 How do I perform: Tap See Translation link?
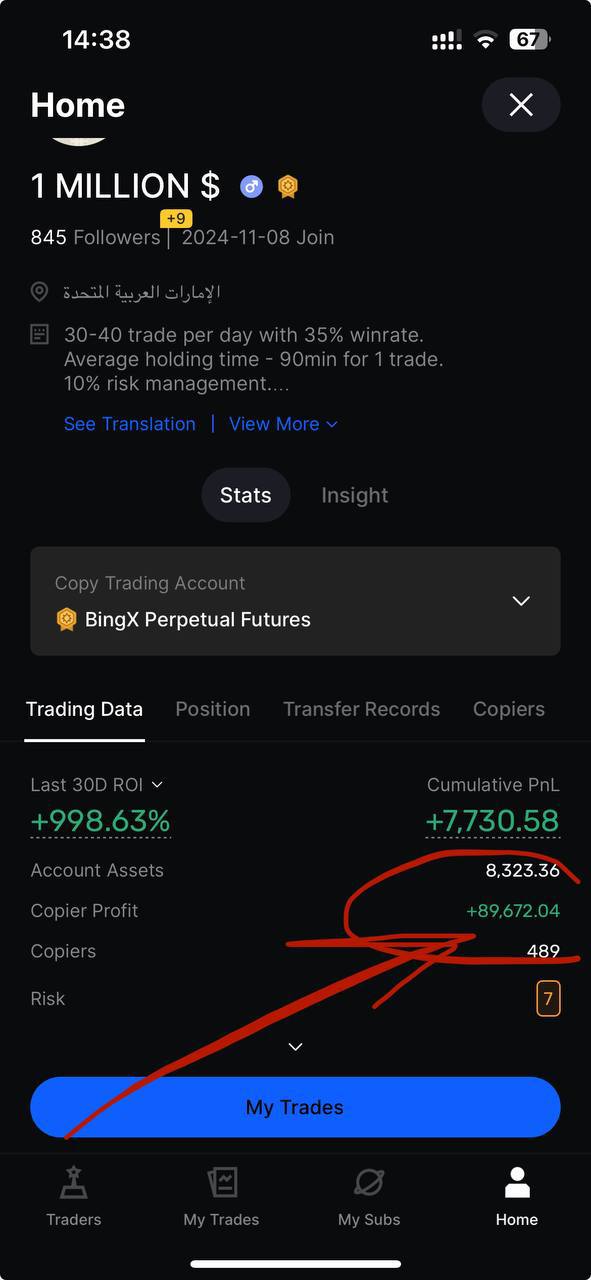pyautogui.click(x=130, y=424)
